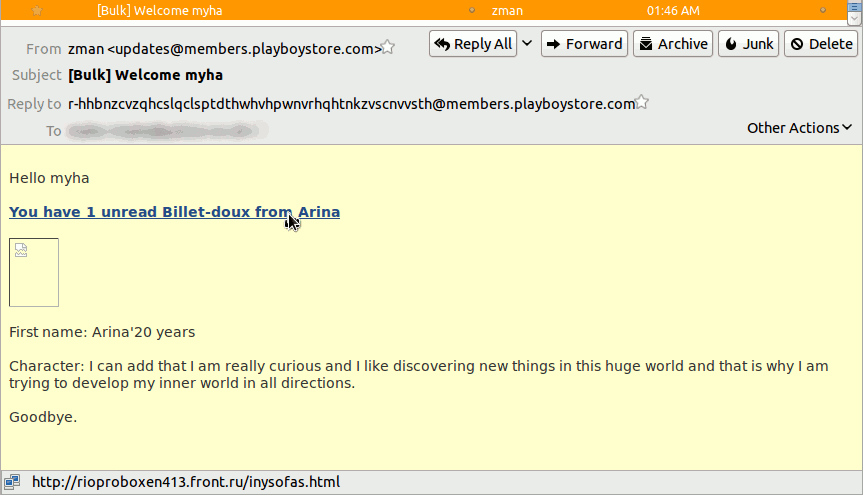
Task: Click the blurred recipient in To field
Action: [167, 131]
